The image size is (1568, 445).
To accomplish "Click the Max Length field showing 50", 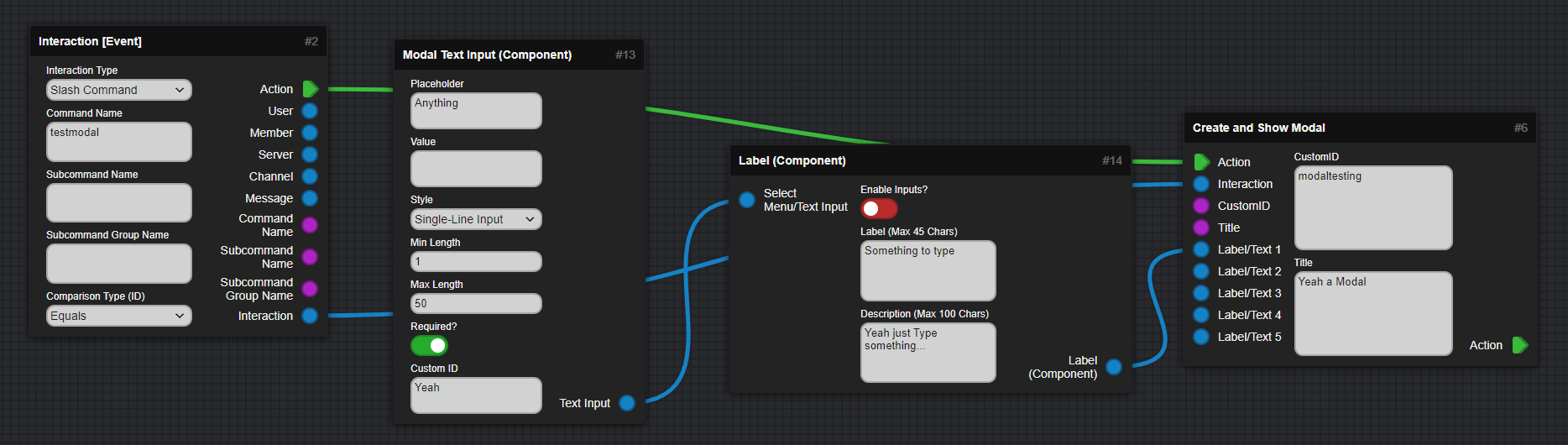I will pos(476,304).
